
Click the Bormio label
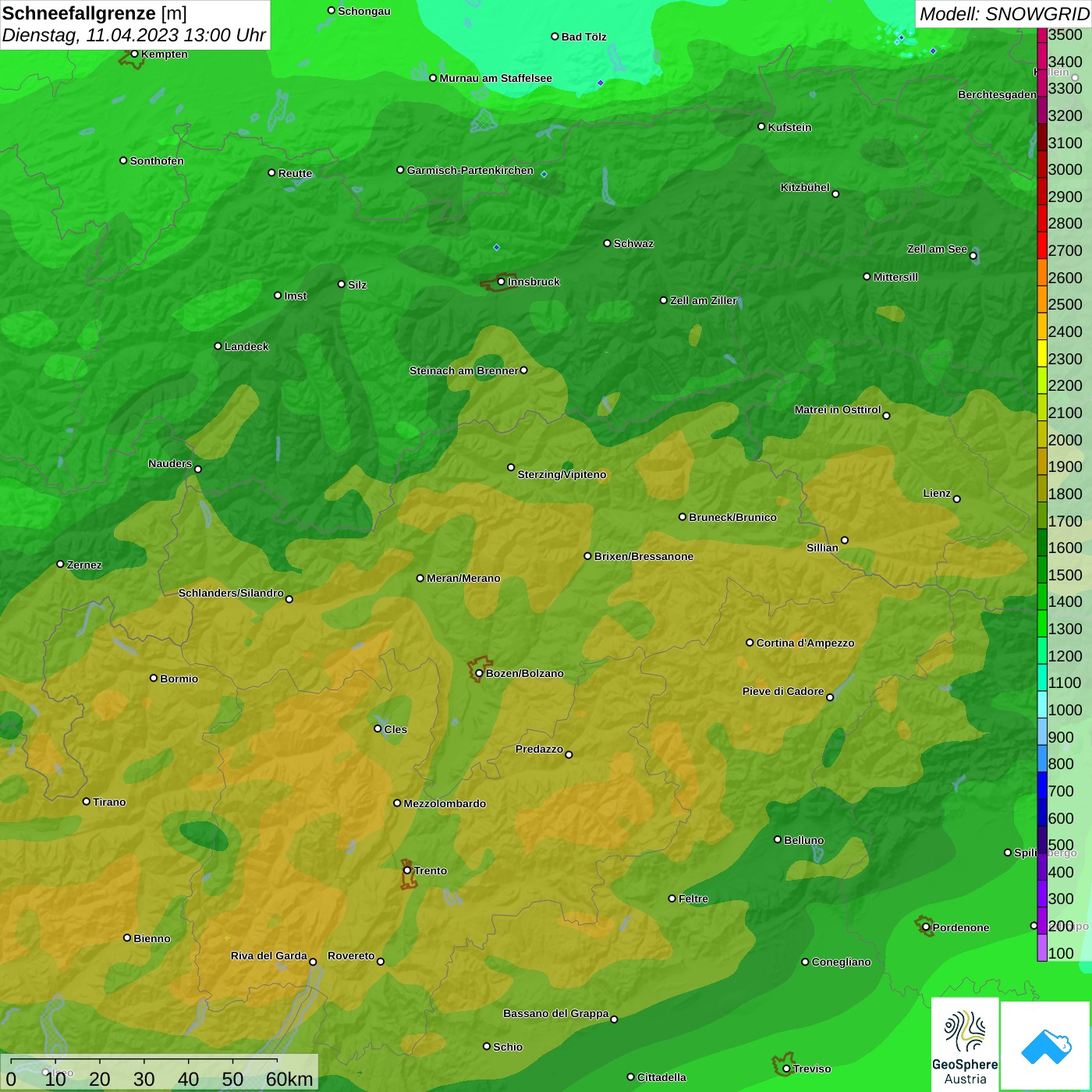[179, 679]
